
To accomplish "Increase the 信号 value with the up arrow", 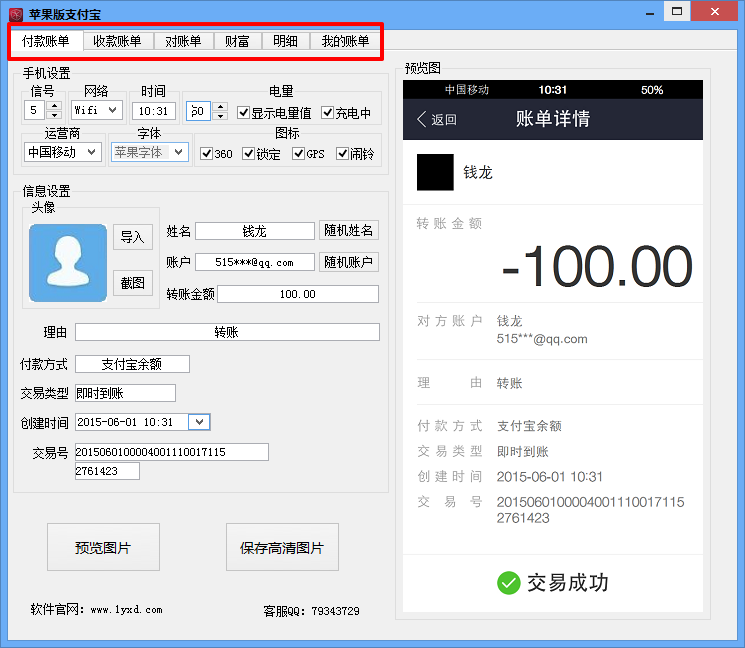I will pyautogui.click(x=55, y=105).
